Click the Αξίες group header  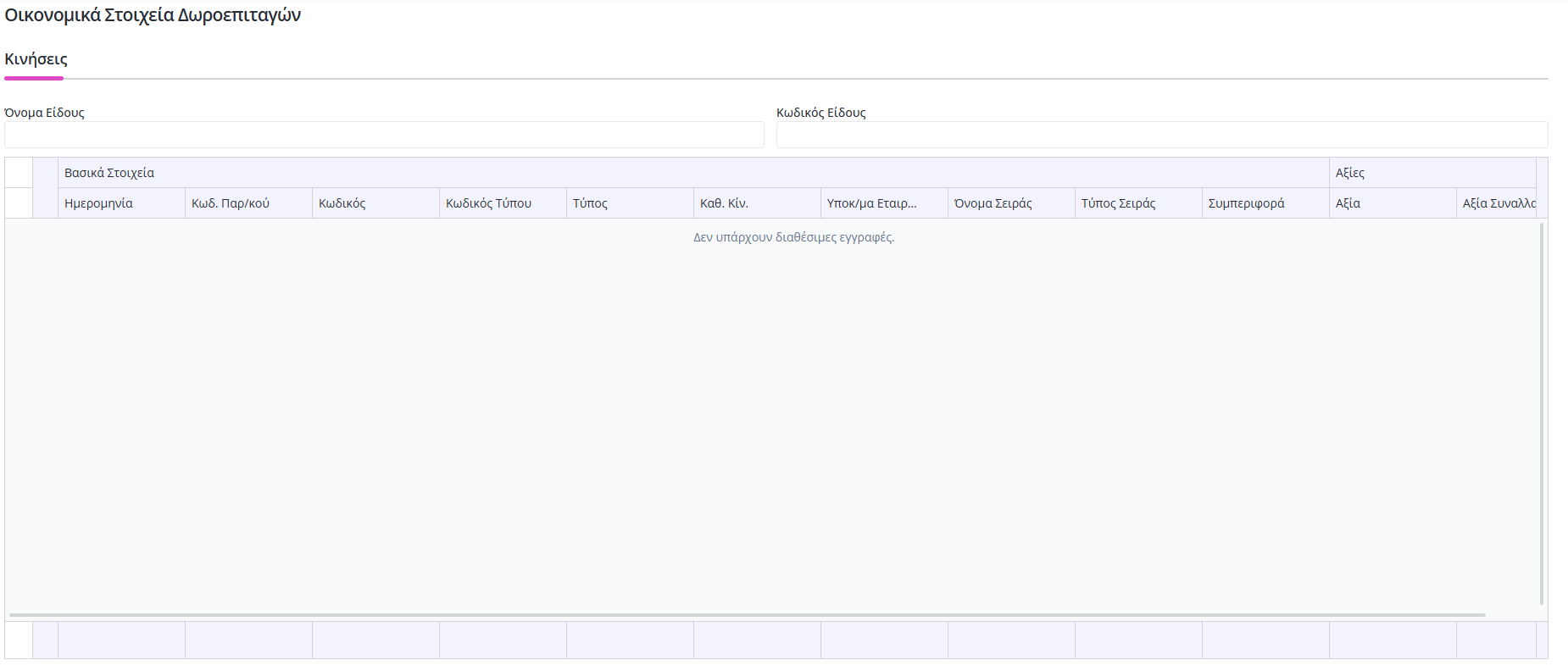1432,173
